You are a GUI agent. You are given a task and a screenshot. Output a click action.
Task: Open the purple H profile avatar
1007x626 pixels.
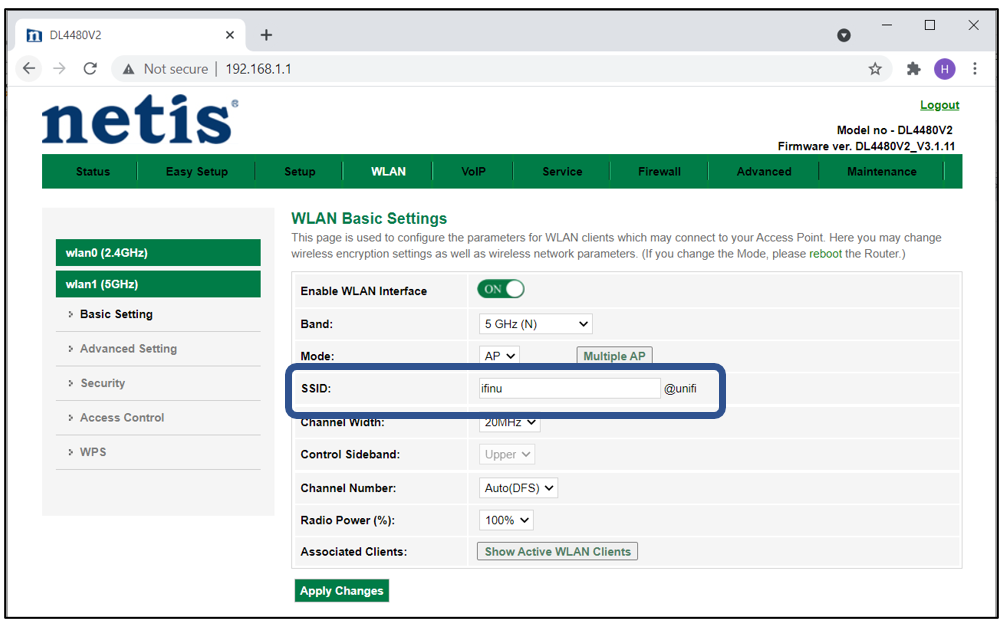point(944,69)
